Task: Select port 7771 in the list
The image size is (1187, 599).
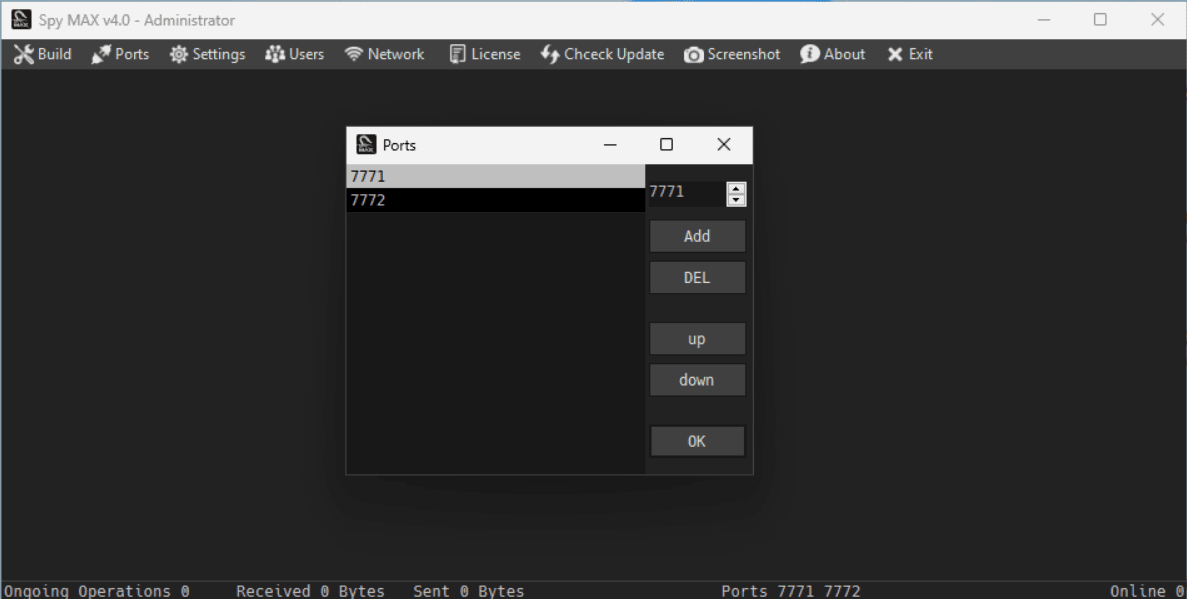Action: click(496, 176)
